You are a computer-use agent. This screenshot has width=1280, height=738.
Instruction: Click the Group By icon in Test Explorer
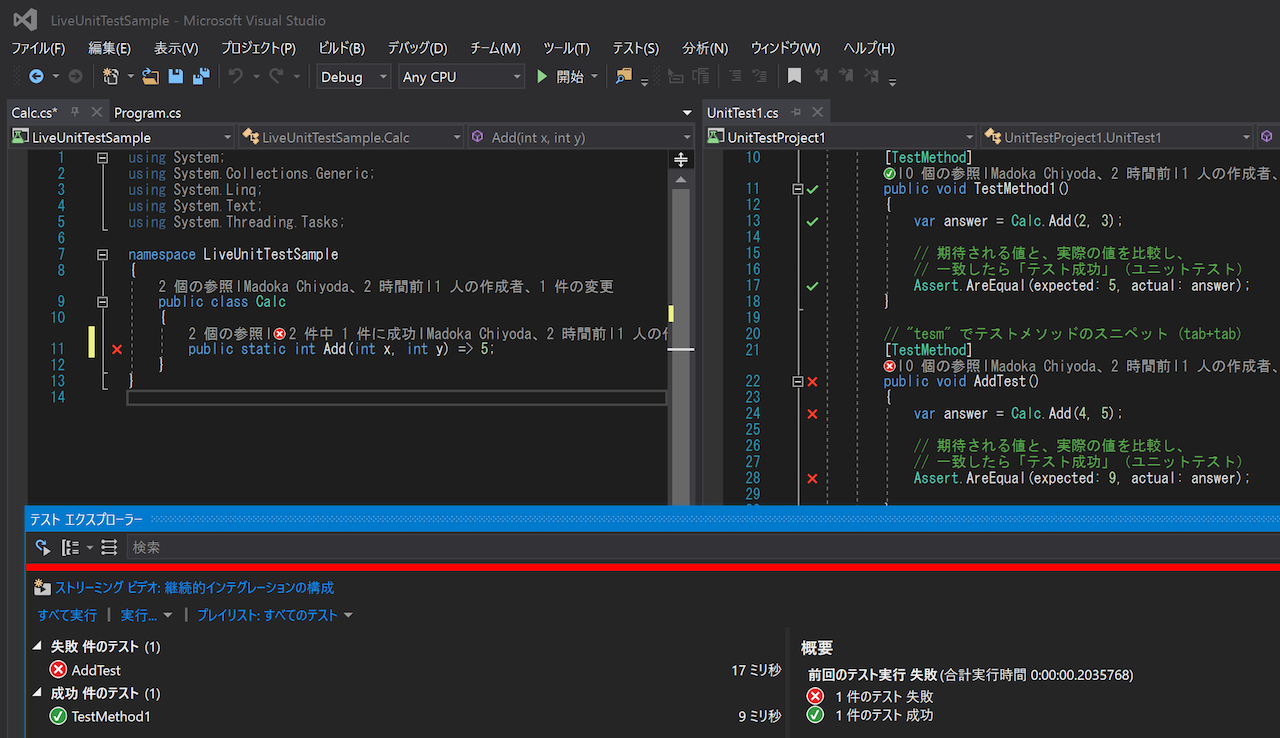click(x=71, y=547)
